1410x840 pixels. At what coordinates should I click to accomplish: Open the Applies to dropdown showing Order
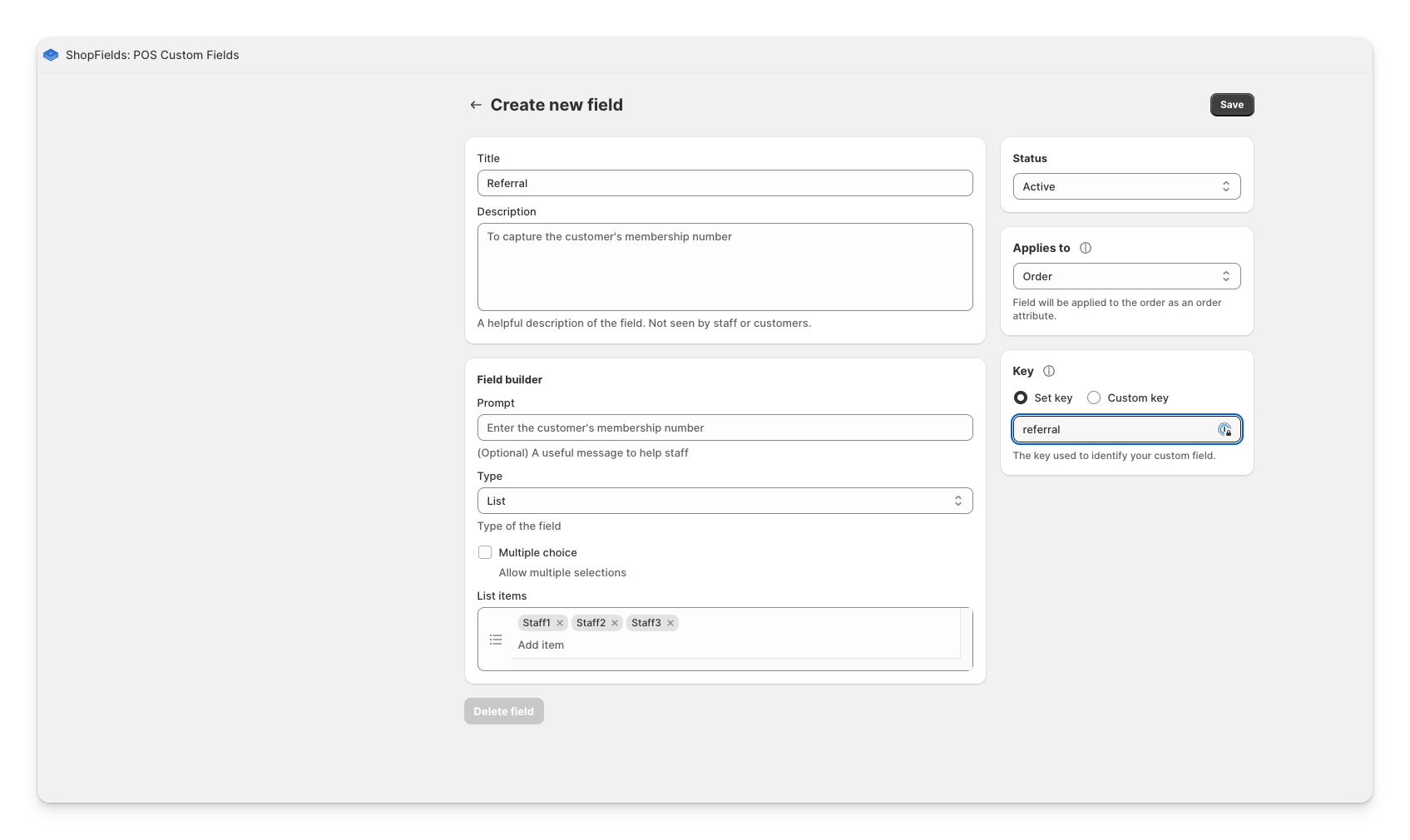pyautogui.click(x=1126, y=276)
